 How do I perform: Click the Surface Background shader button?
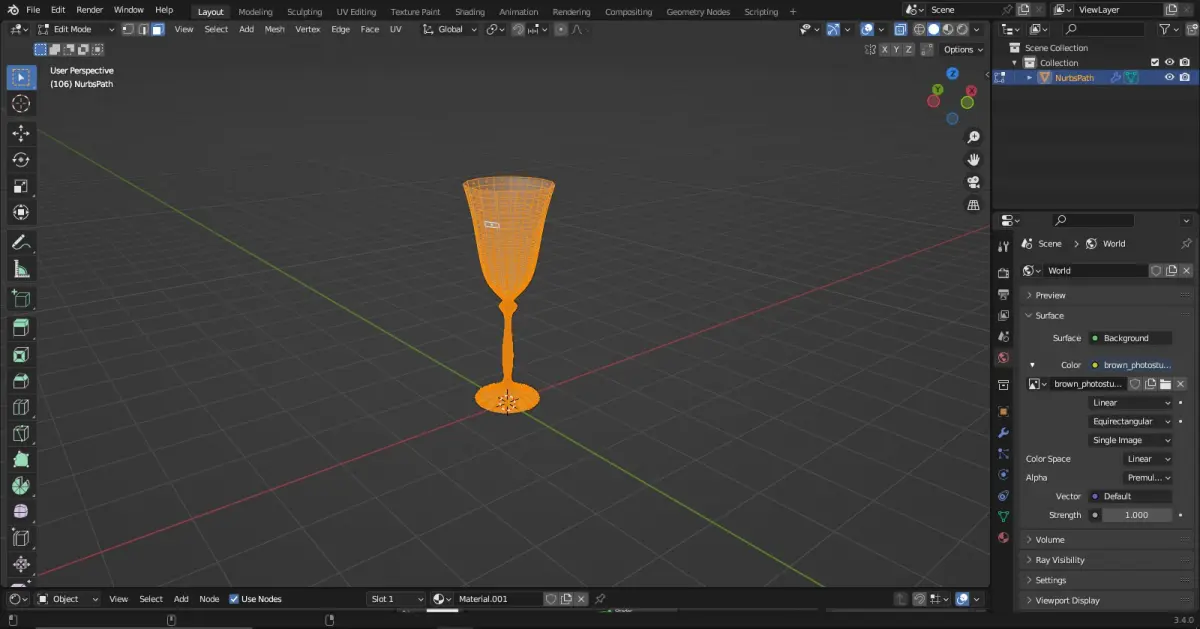1130,338
